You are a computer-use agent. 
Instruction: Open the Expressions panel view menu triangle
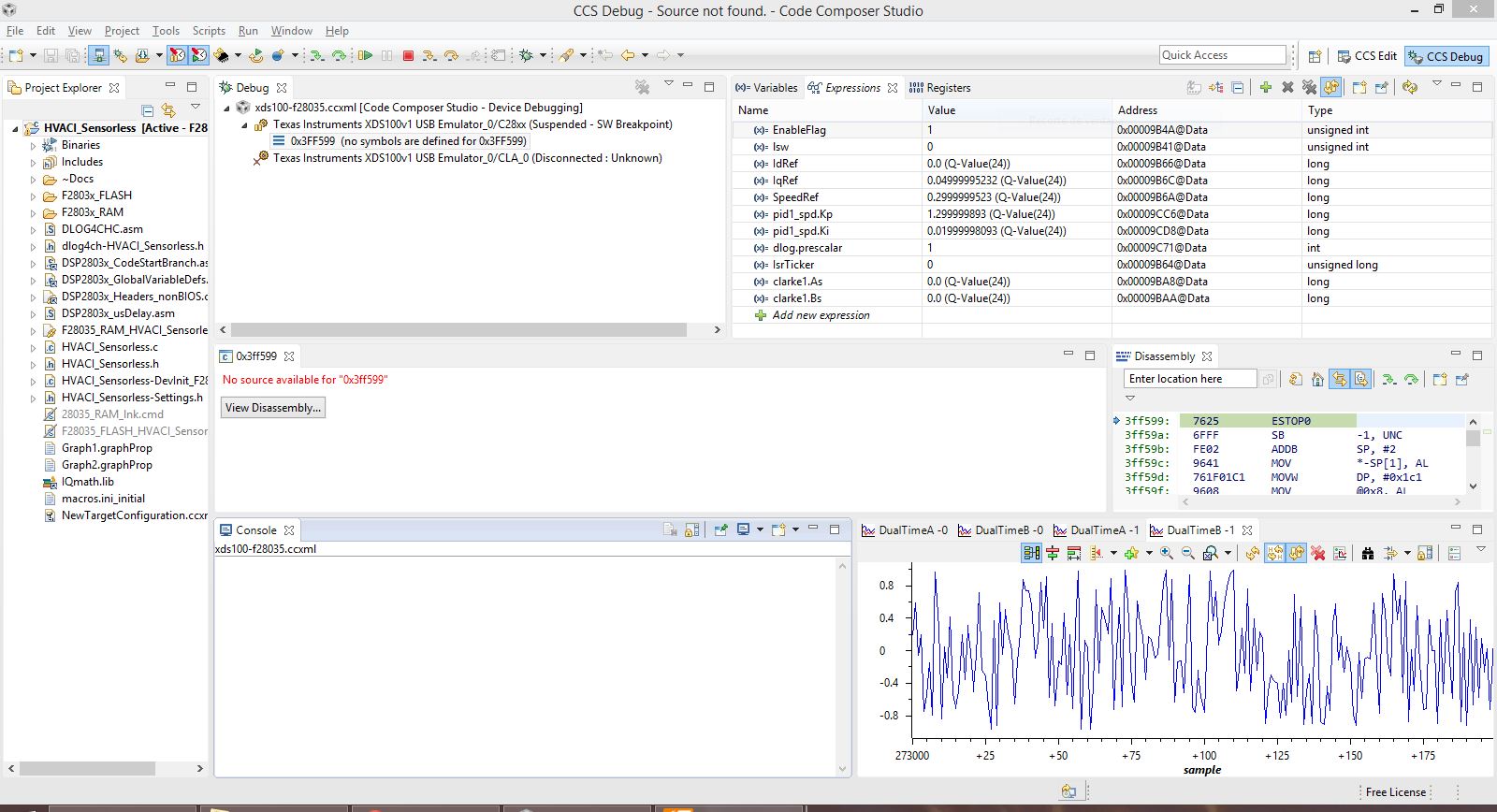coord(1436,85)
